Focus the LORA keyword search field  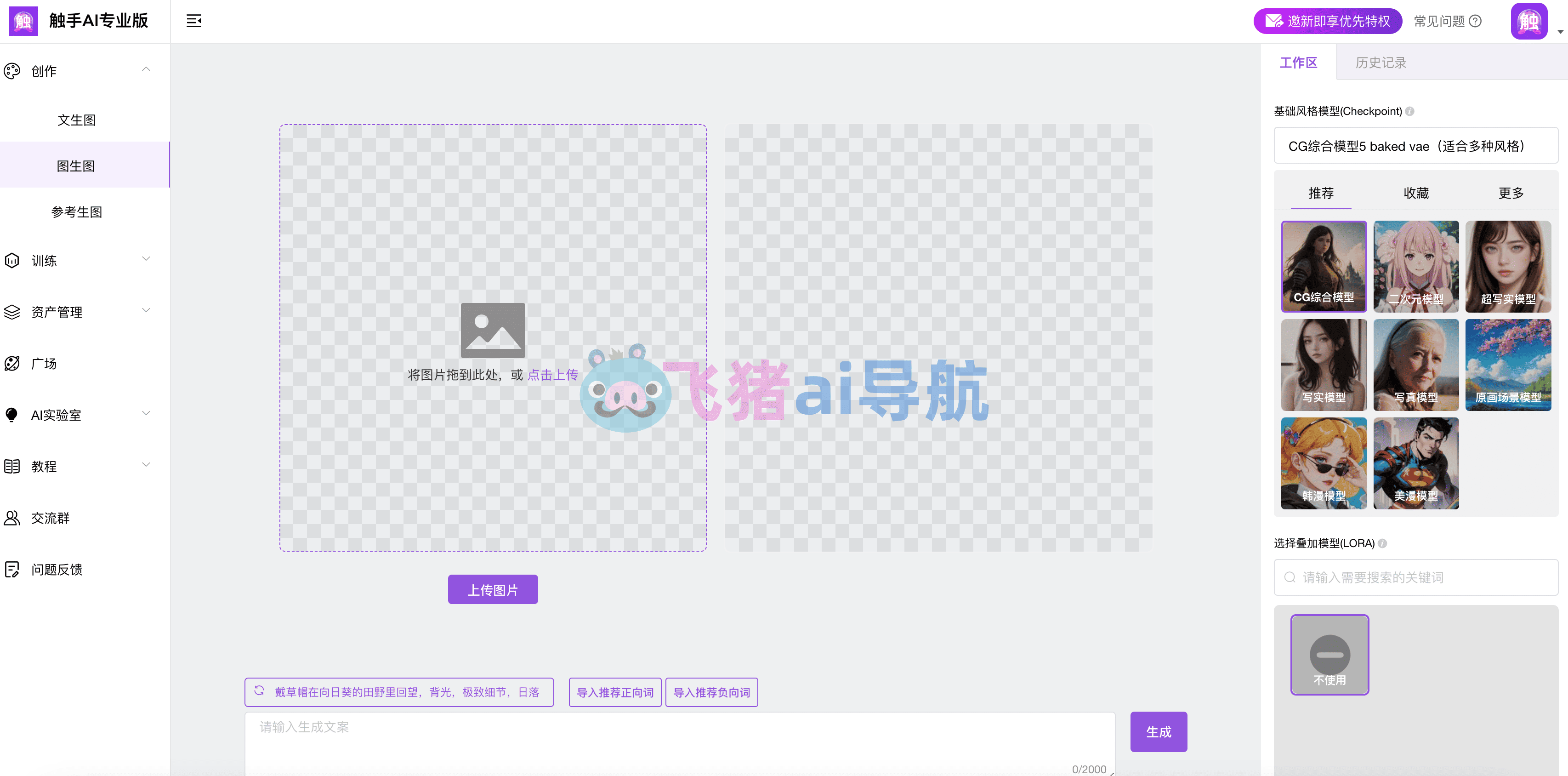click(x=1416, y=577)
